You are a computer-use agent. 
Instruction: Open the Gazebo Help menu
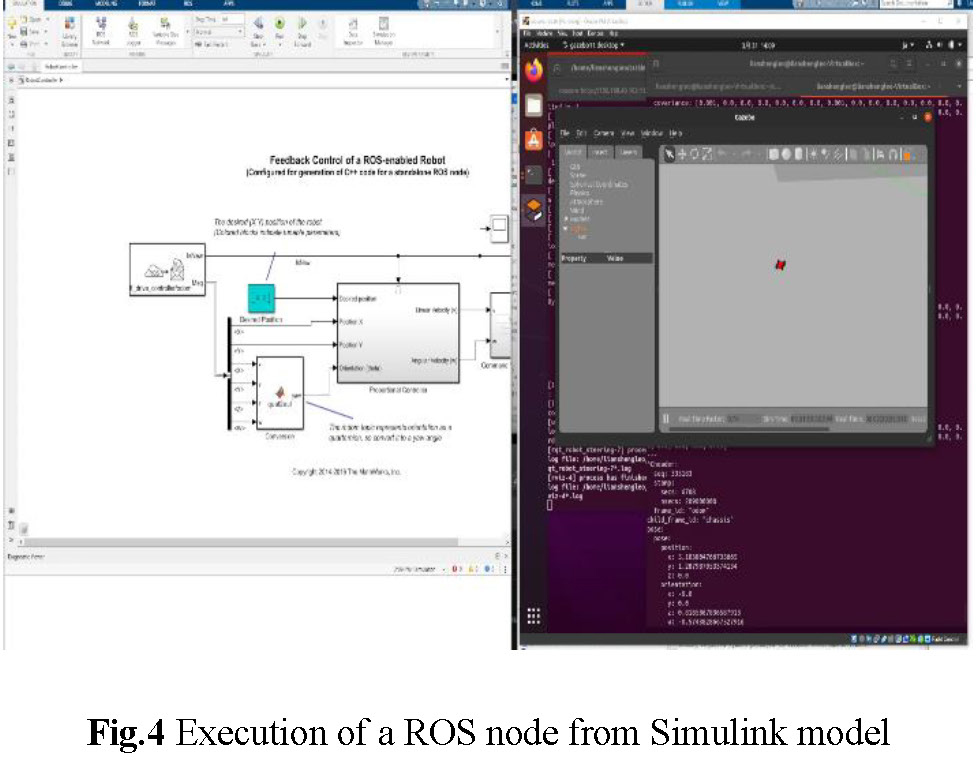pos(675,133)
